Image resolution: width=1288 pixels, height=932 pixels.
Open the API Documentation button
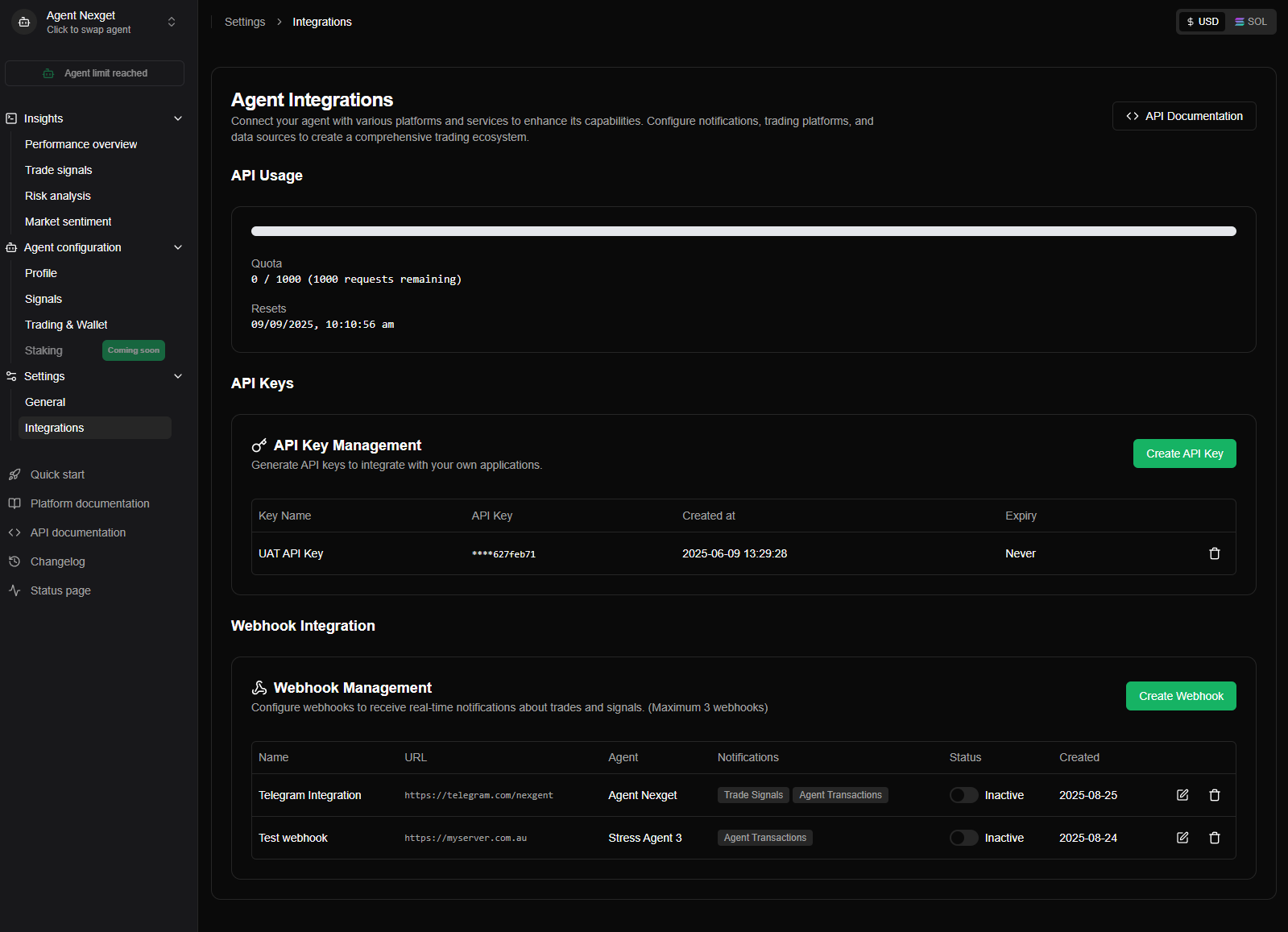1184,116
